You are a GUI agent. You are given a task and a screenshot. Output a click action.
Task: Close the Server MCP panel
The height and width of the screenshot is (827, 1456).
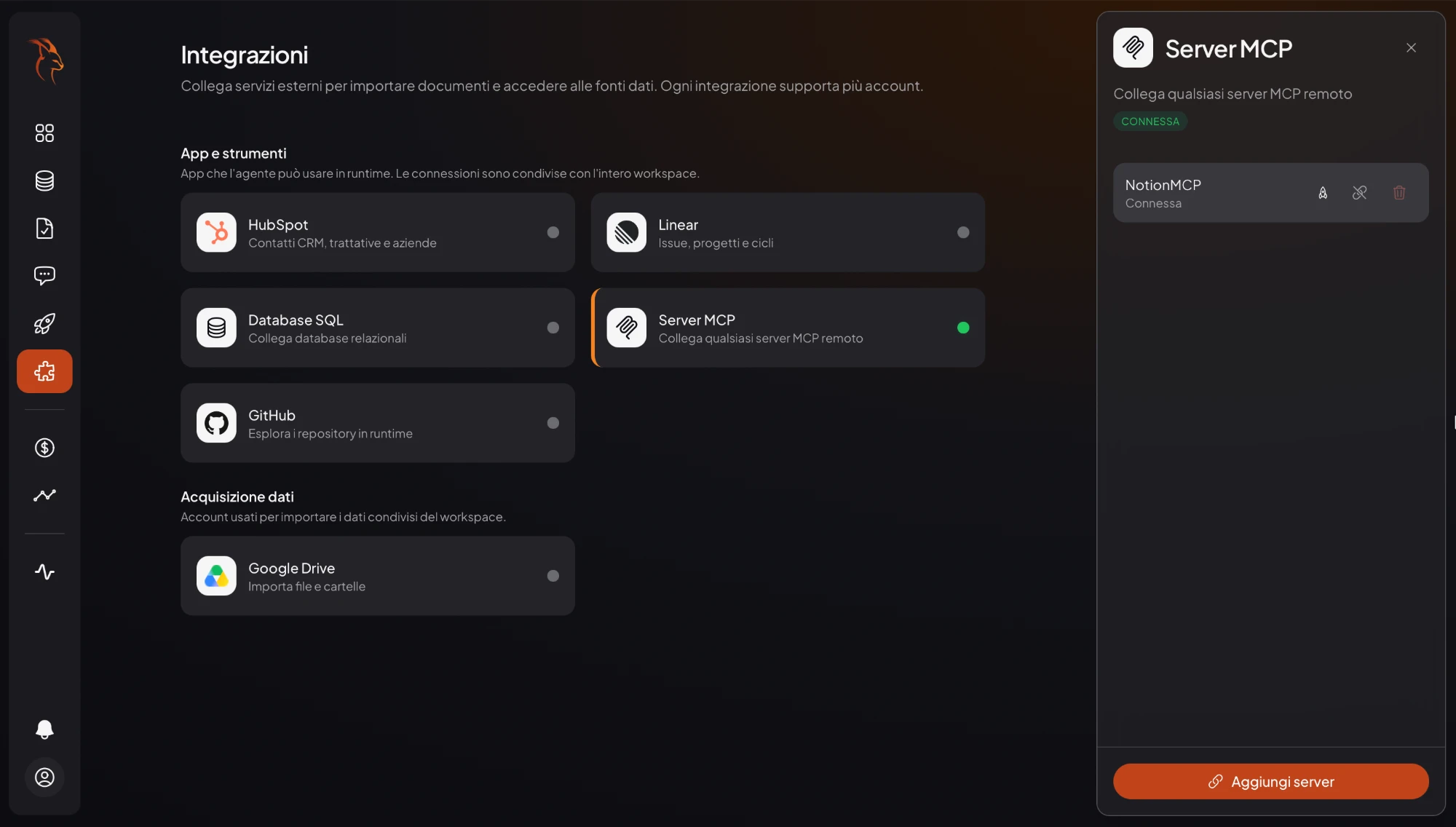(1411, 48)
